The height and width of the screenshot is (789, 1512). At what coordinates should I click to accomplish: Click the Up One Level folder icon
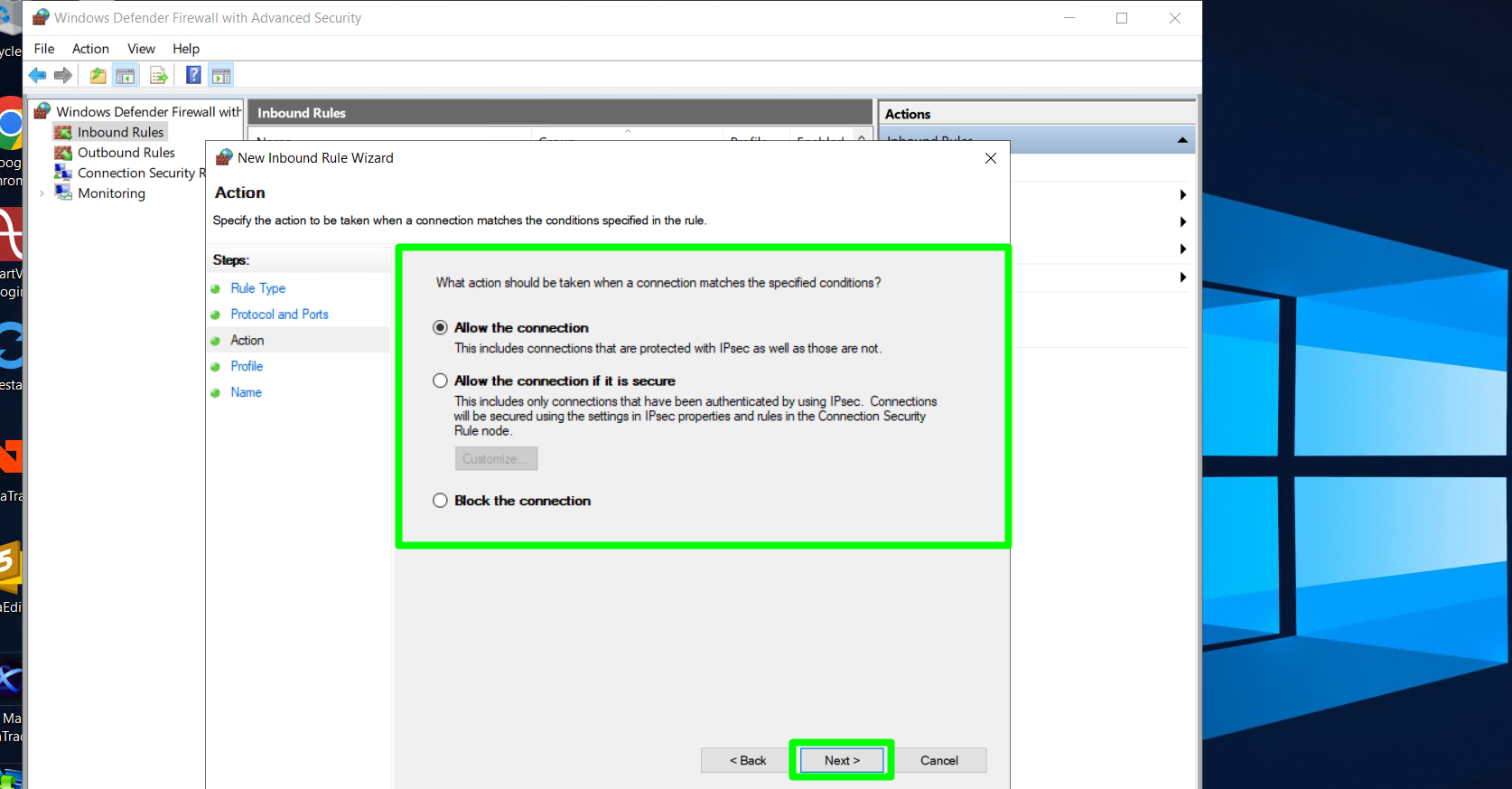coord(98,76)
